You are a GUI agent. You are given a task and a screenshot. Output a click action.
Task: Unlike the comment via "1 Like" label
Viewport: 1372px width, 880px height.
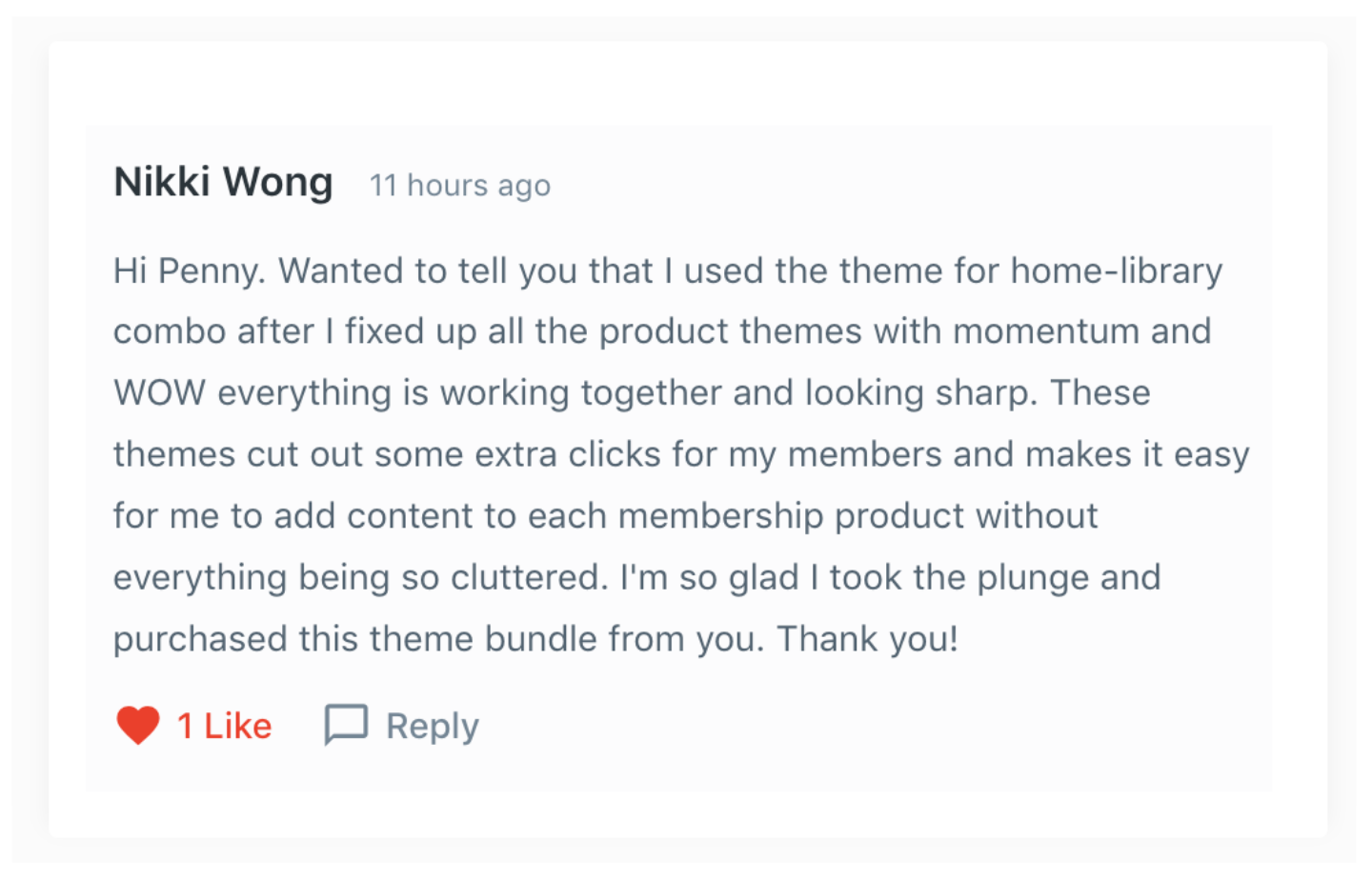[x=225, y=727]
